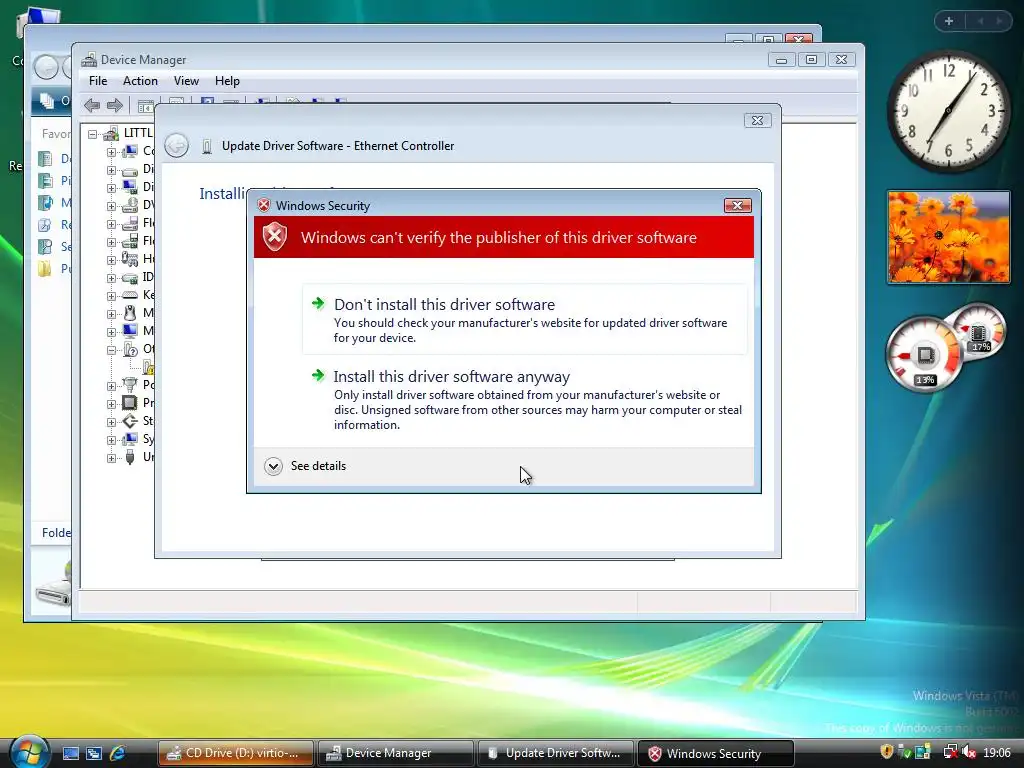Click the Back arrow in Device Manager toolbar
The width and height of the screenshot is (1024, 768).
[92, 105]
